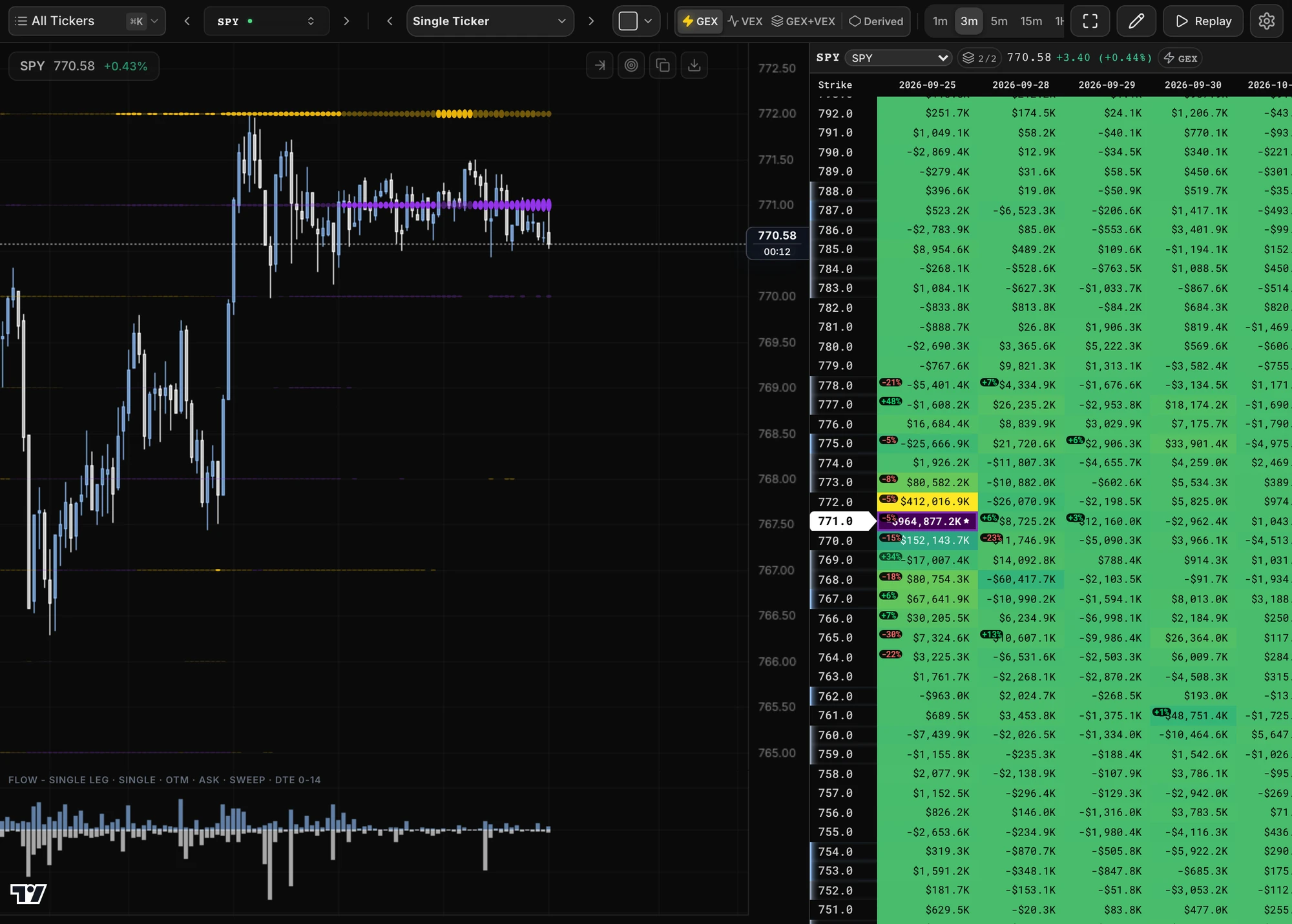Select the 1m timeframe
Image resolution: width=1292 pixels, height=924 pixels.
tap(940, 21)
